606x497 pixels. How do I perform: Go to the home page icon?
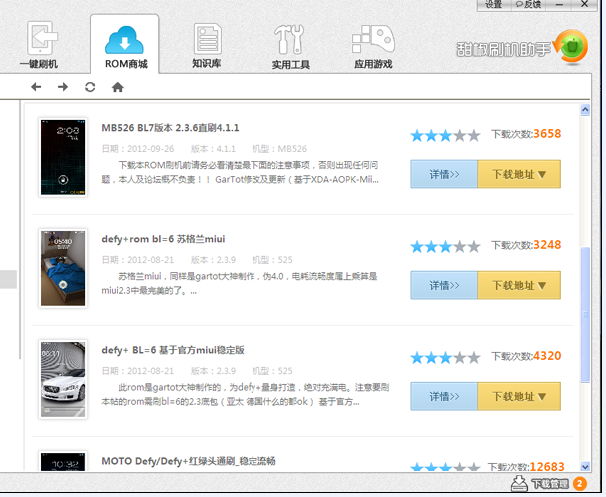pyautogui.click(x=117, y=87)
